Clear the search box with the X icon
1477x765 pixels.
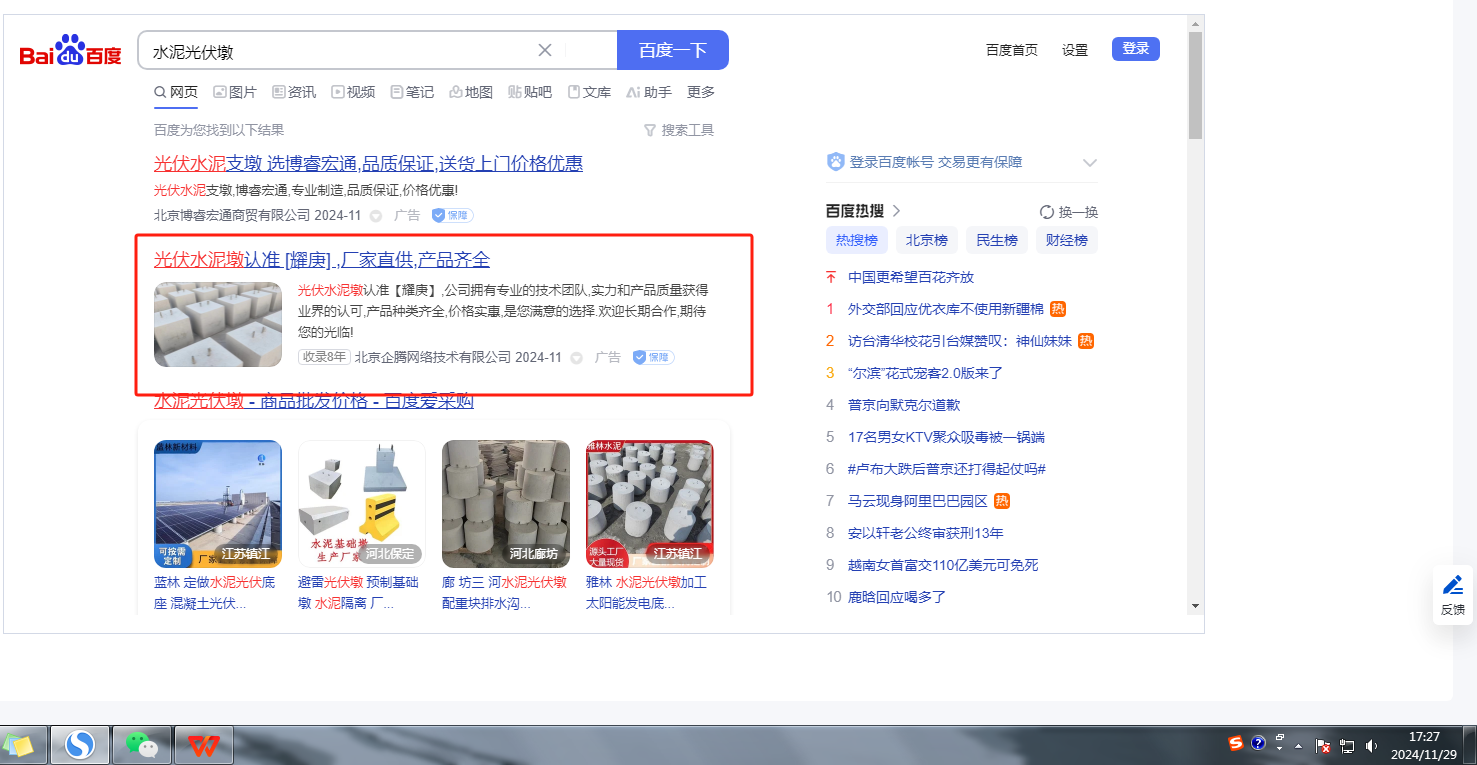[545, 50]
